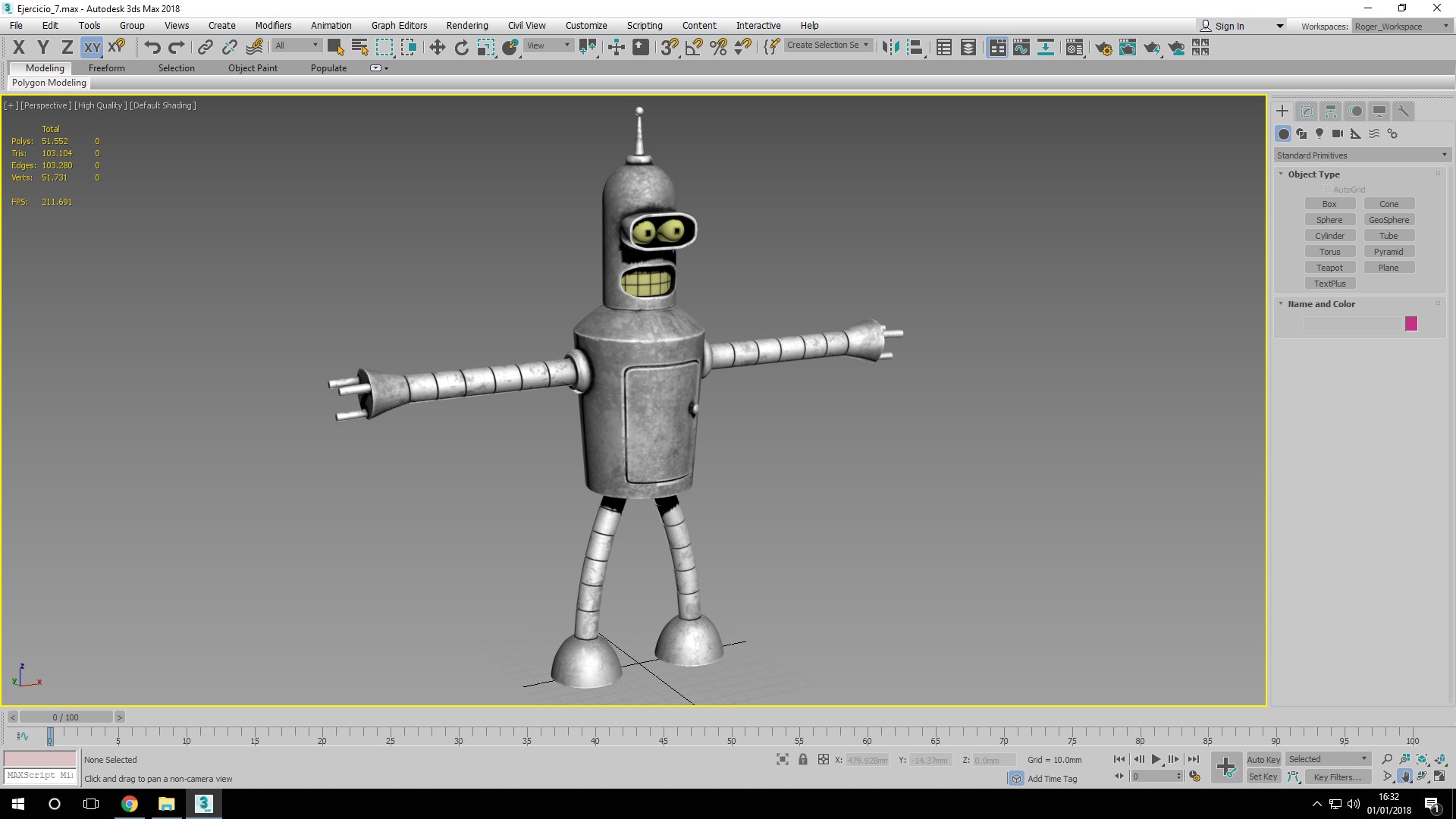Select the Lights category in Create panel
This screenshot has width=1456, height=819.
point(1319,133)
